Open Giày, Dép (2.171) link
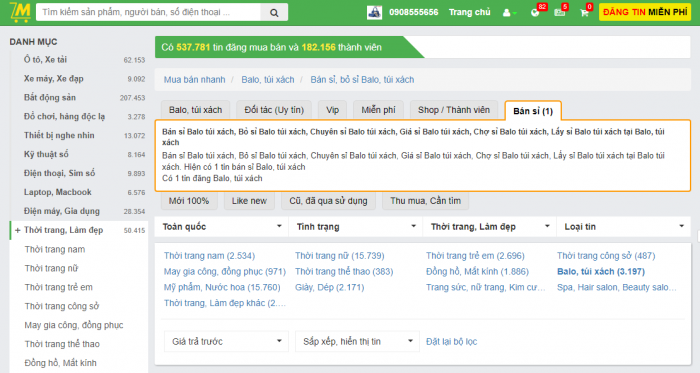Image resolution: width=700 pixels, height=373 pixels. [x=329, y=287]
